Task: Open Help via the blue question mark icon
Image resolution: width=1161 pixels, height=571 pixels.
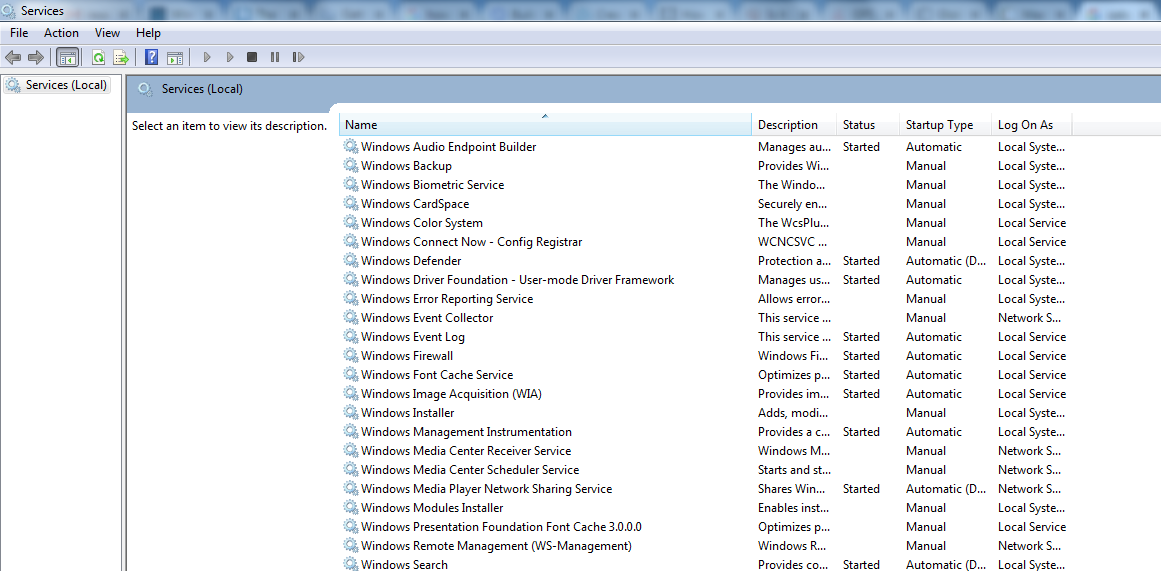Action: coord(151,57)
